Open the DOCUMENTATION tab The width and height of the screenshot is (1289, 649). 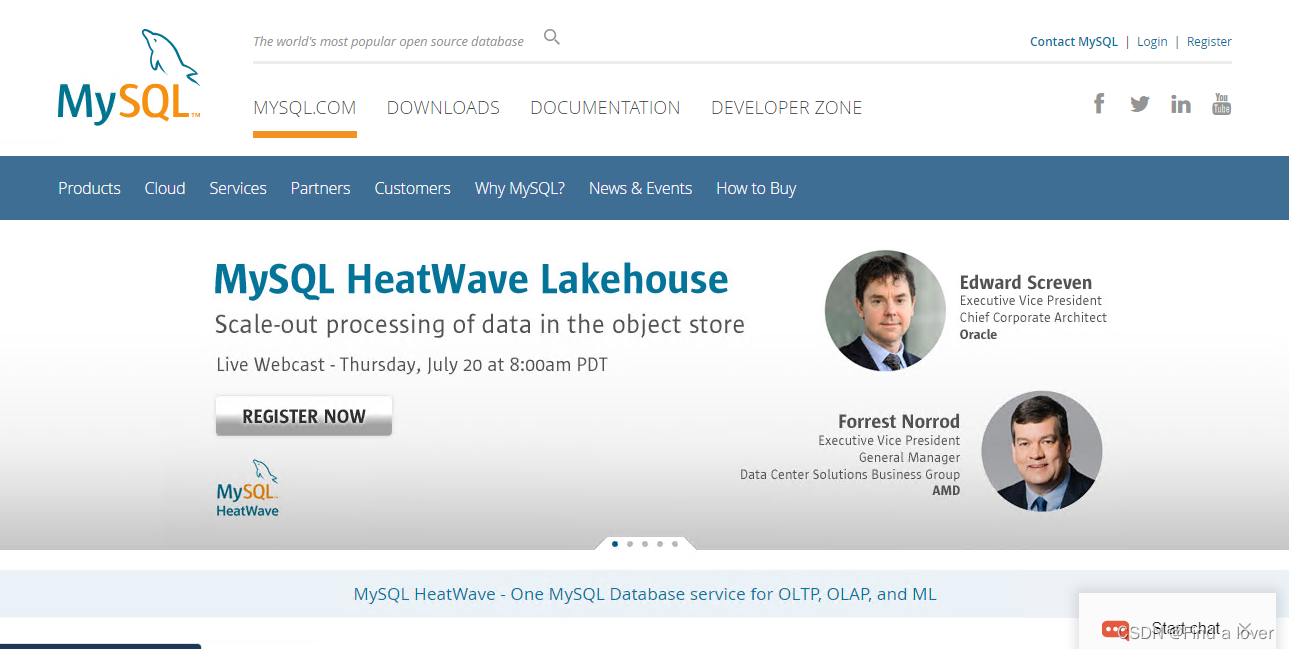(x=605, y=108)
